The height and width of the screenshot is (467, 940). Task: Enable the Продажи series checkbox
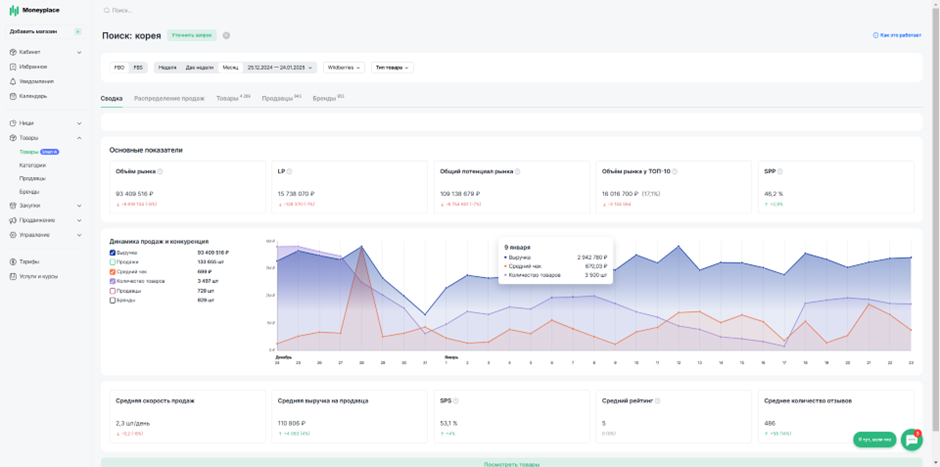tap(112, 262)
